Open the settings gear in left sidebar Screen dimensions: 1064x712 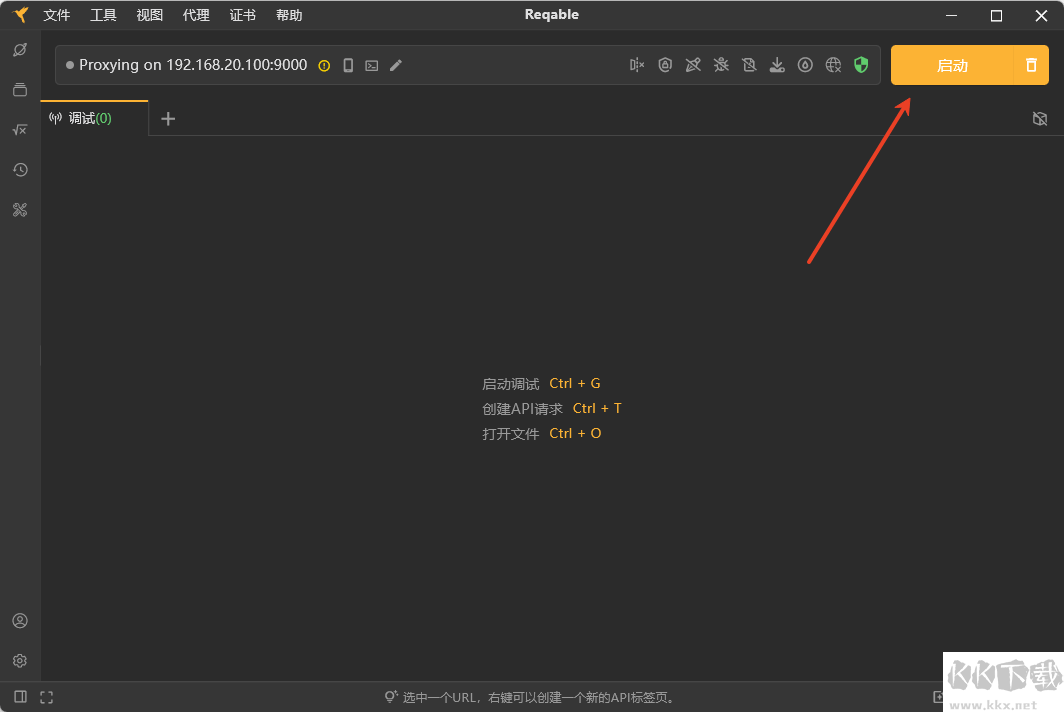pyautogui.click(x=20, y=661)
